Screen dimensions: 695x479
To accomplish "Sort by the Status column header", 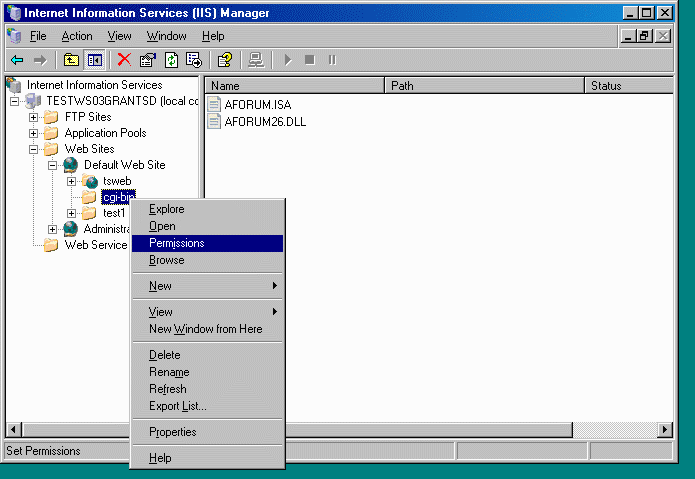I will click(x=629, y=86).
